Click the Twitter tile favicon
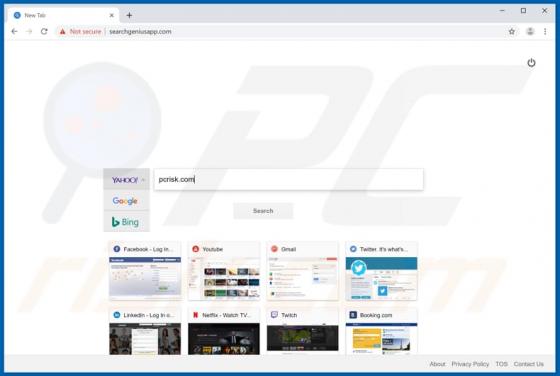Viewport: 560px width, 376px height. coord(353,249)
